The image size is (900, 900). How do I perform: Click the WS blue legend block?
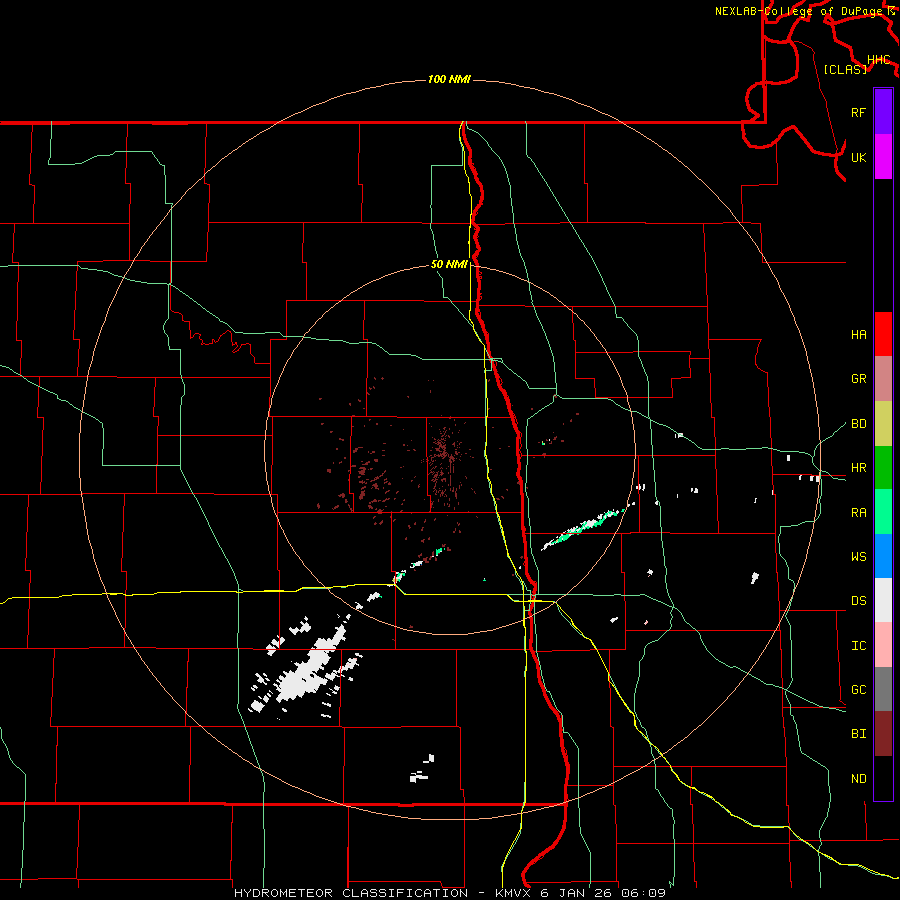tap(883, 556)
